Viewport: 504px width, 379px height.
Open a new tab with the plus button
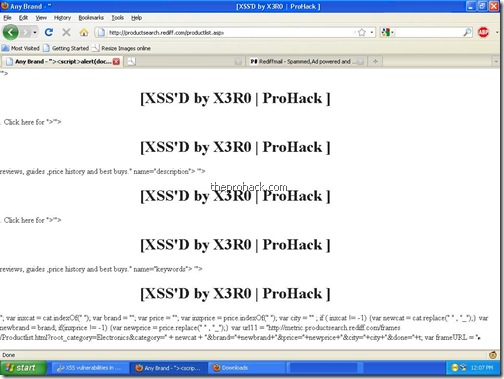coord(375,62)
